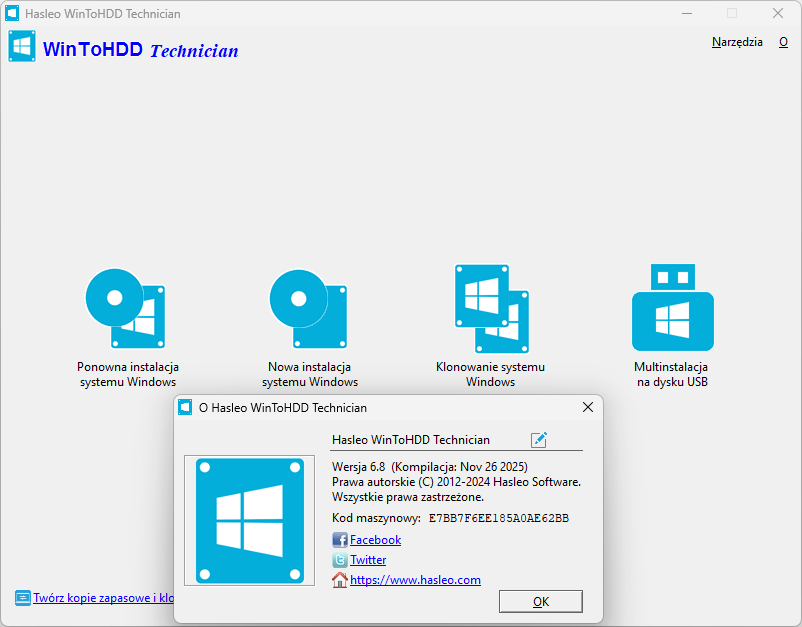802x627 pixels.
Task: Open the Twórz kopie zapasowe link
Action: (x=103, y=598)
